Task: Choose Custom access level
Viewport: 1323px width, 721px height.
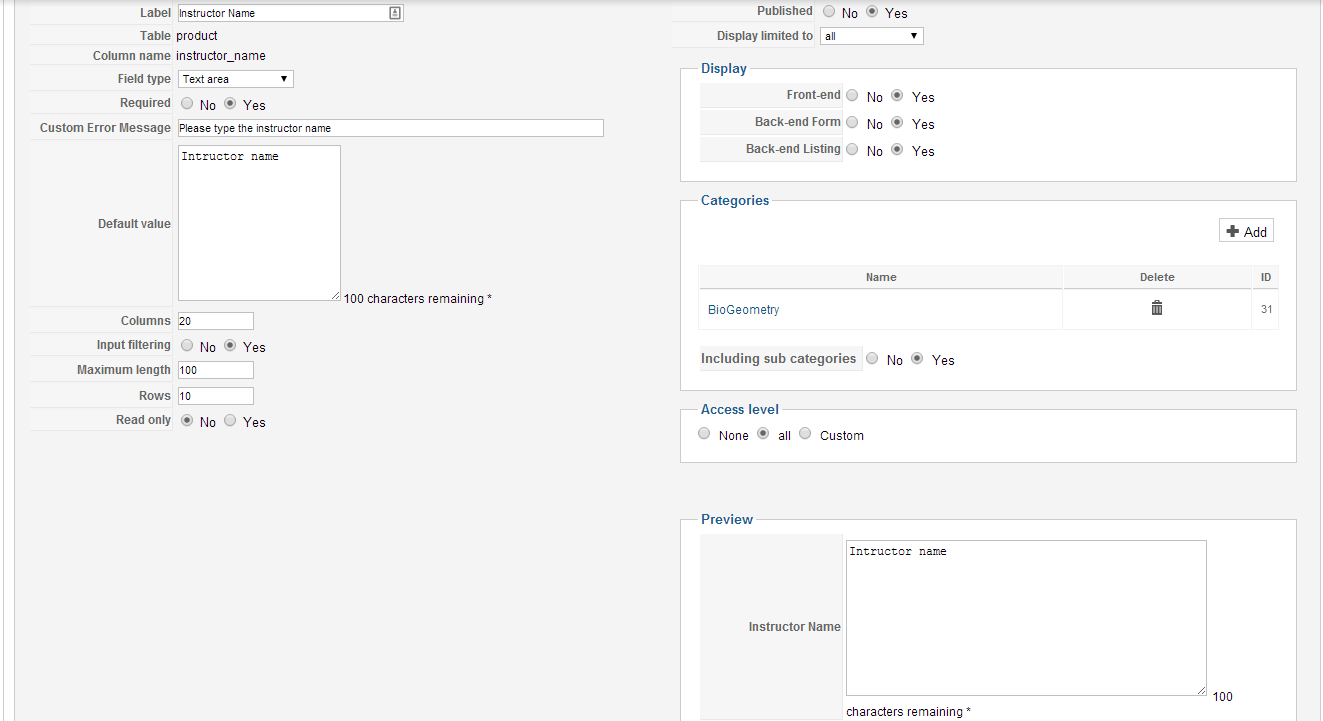Action: pos(805,434)
